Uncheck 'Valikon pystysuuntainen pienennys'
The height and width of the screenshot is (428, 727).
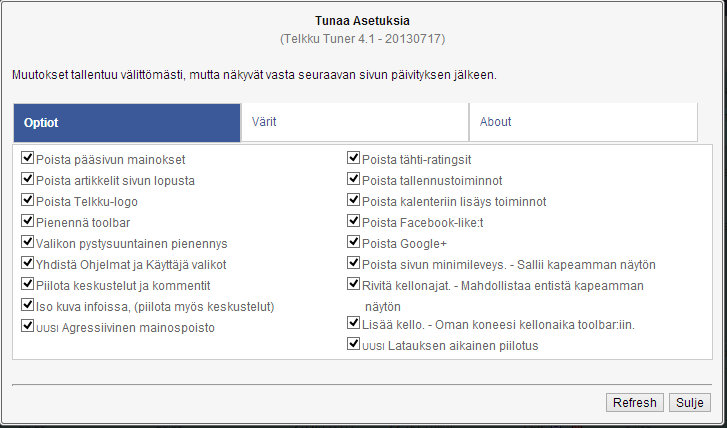click(x=27, y=242)
